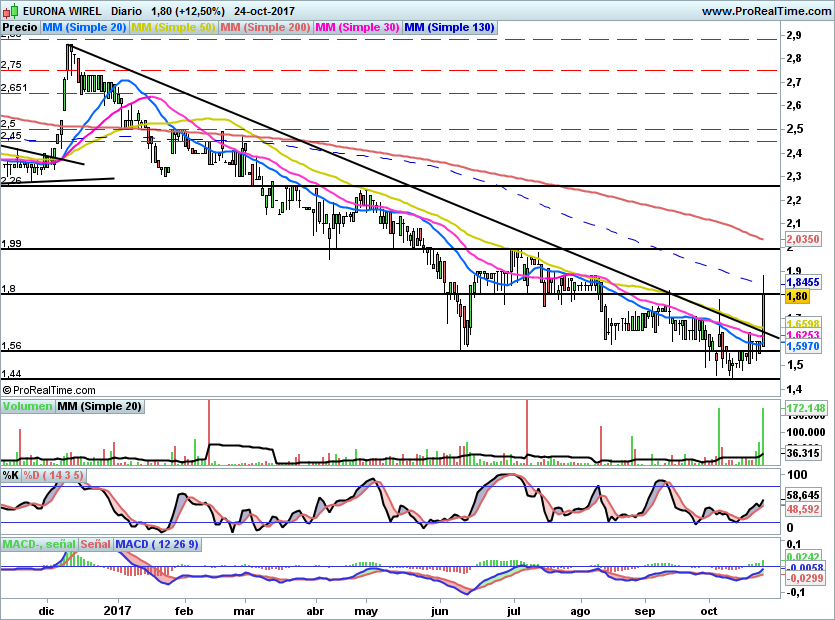The image size is (835, 620).
Task: Click the yellow 1,80 current price tag
Action: coord(797,296)
